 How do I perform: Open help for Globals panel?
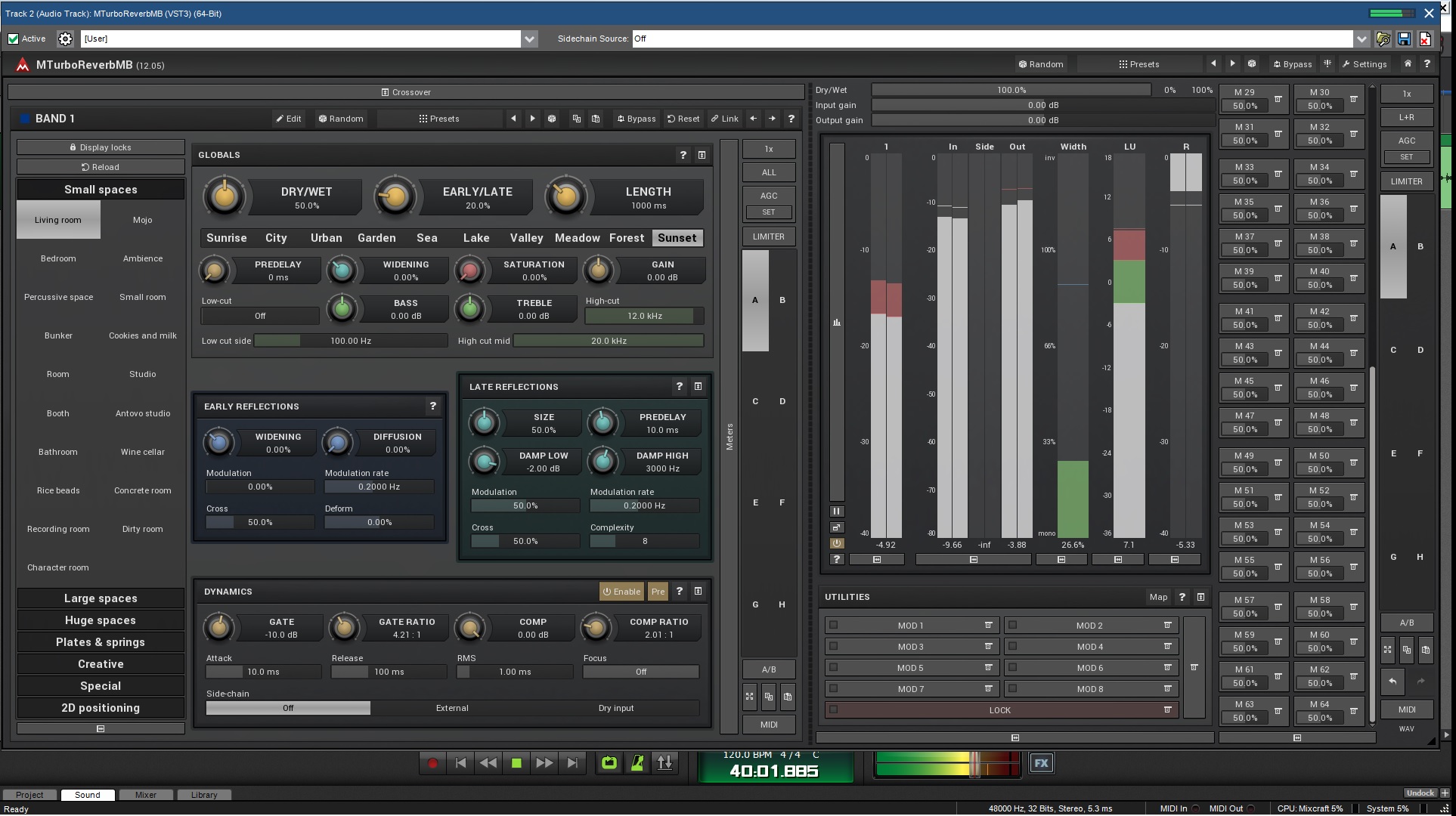click(683, 155)
